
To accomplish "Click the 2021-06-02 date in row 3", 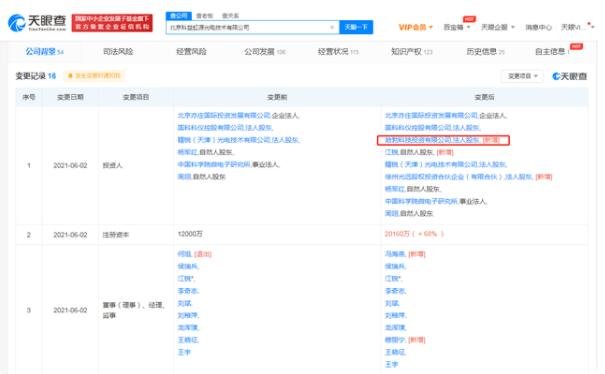I will tap(70, 310).
